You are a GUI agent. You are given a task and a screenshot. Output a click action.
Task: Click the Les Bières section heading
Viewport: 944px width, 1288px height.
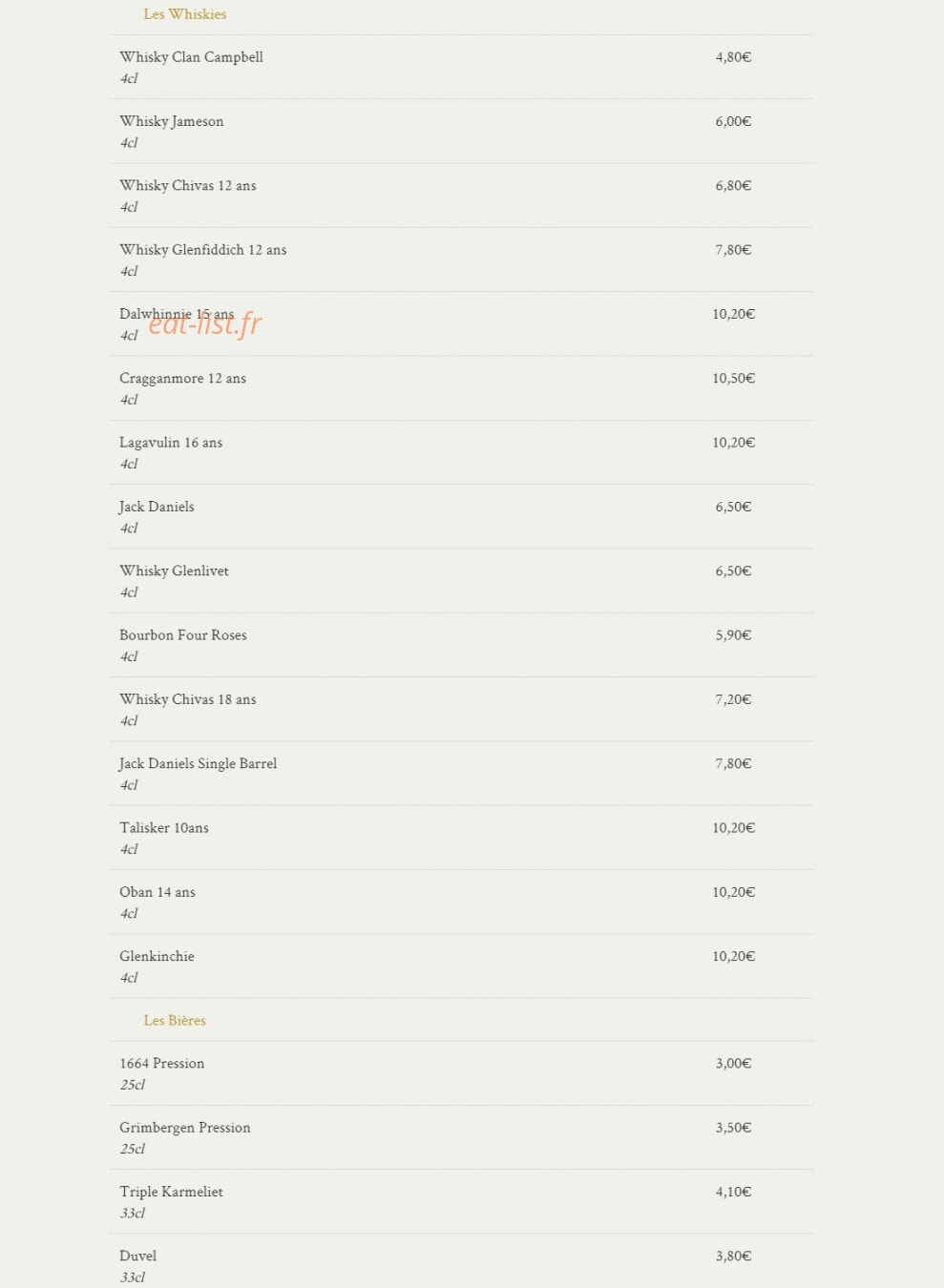click(175, 1020)
